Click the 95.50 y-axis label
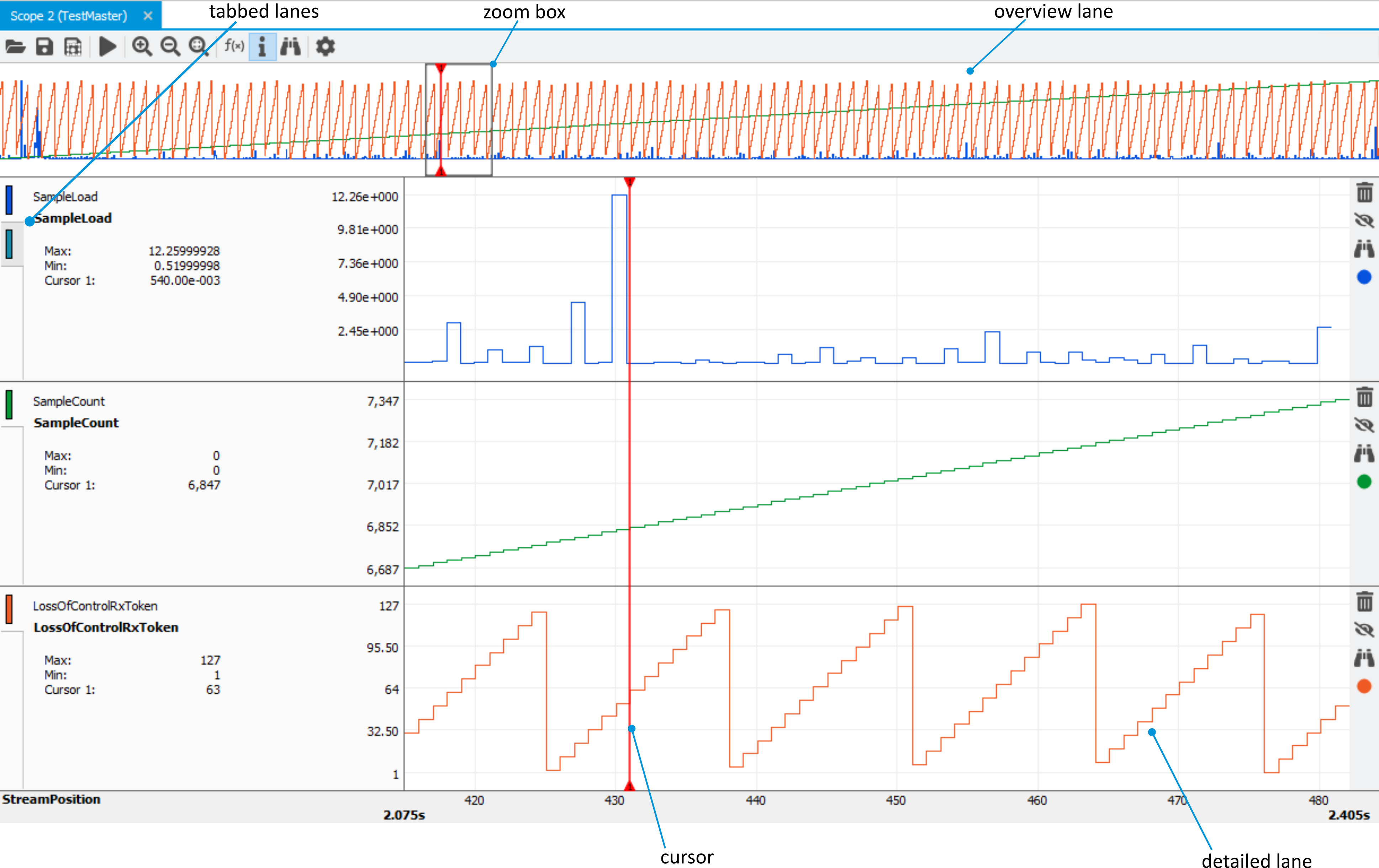Screen dimensions: 1379x868 click(382, 647)
